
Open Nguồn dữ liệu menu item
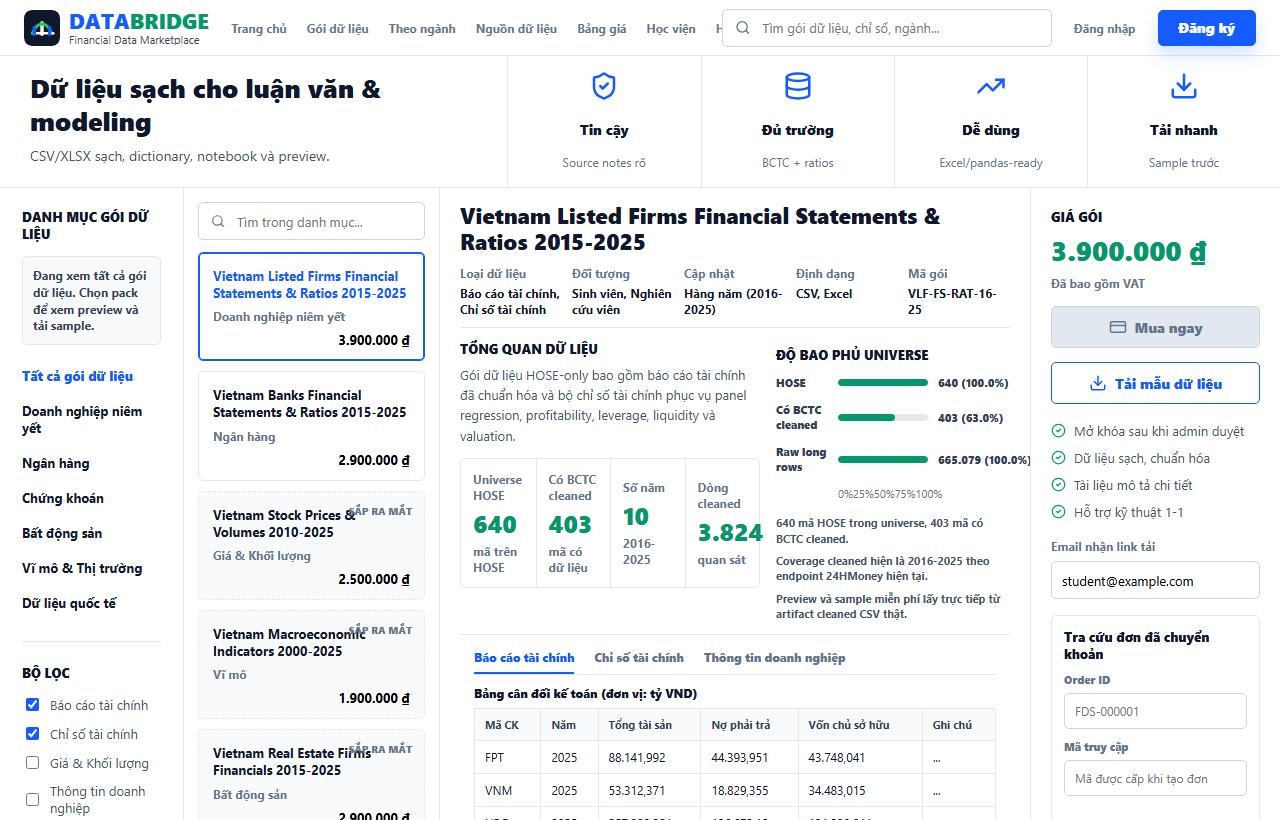point(516,28)
